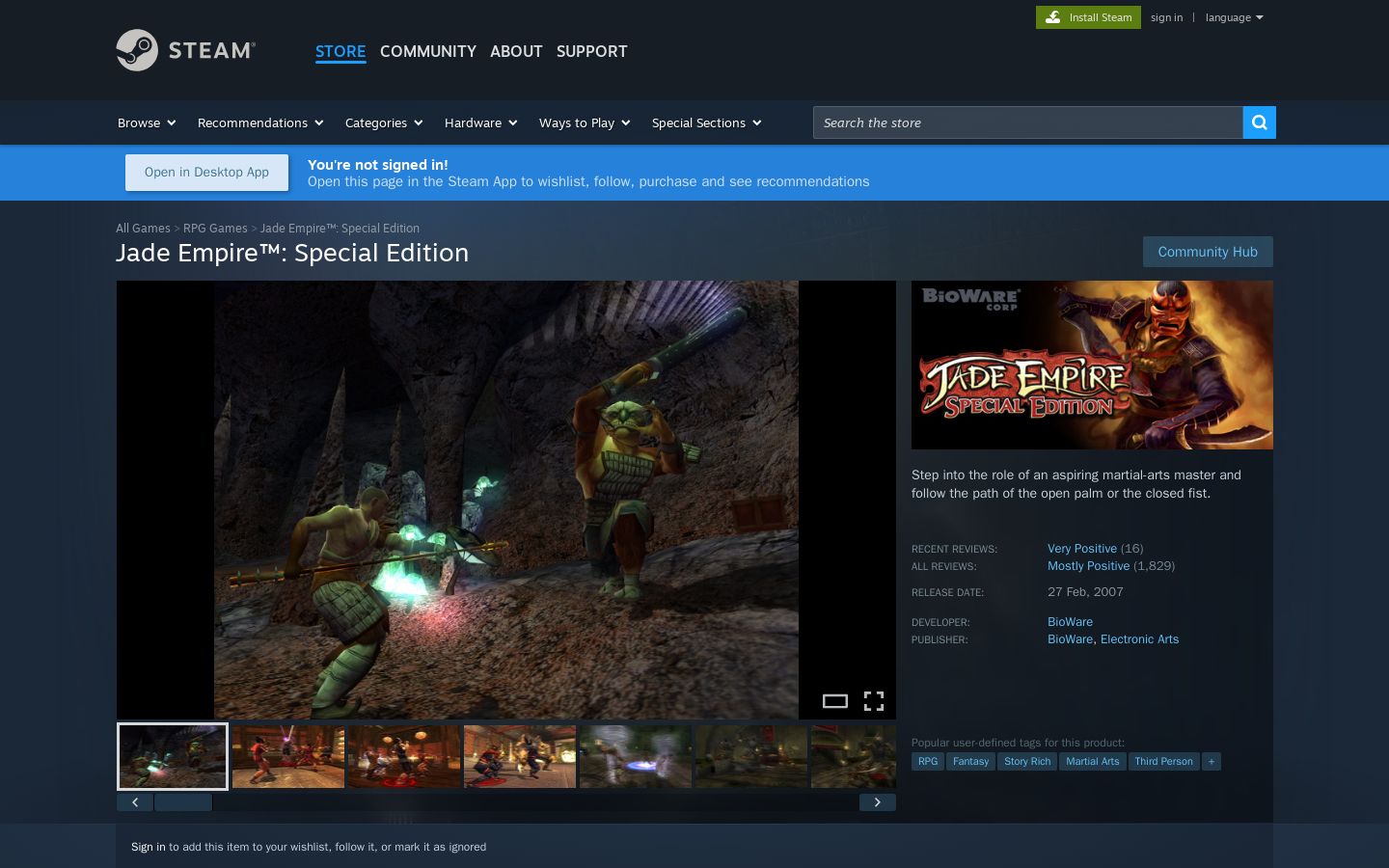Click the RPG Games breadcrumb link
Viewport: 1389px width, 868px height.
click(215, 229)
